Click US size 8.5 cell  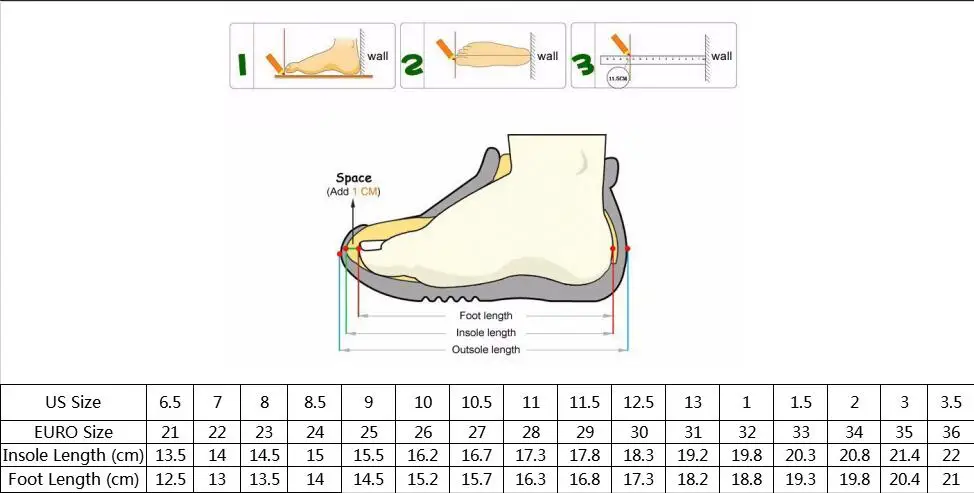coord(315,402)
